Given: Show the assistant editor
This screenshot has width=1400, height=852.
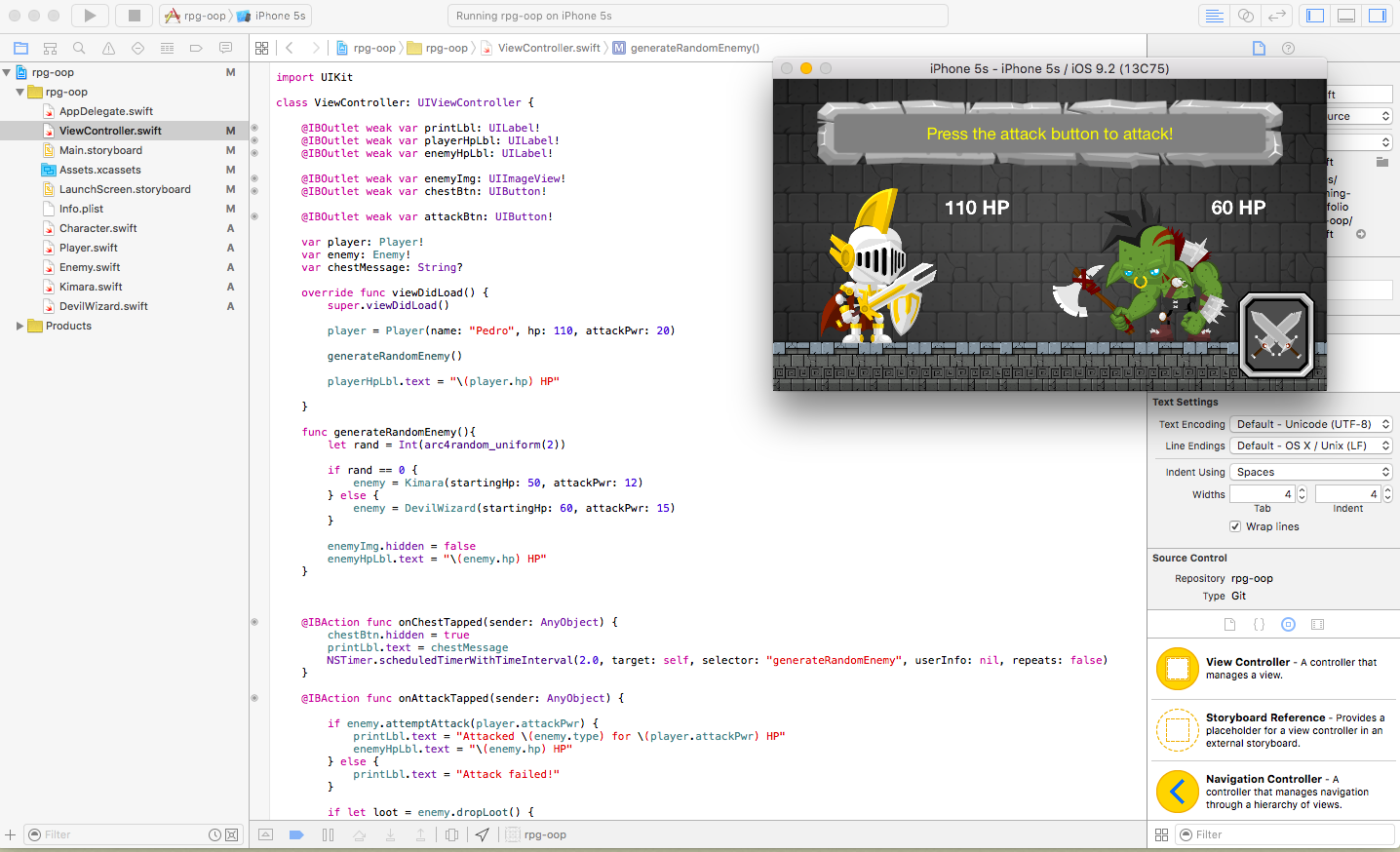Looking at the screenshot, I should pos(1246,16).
